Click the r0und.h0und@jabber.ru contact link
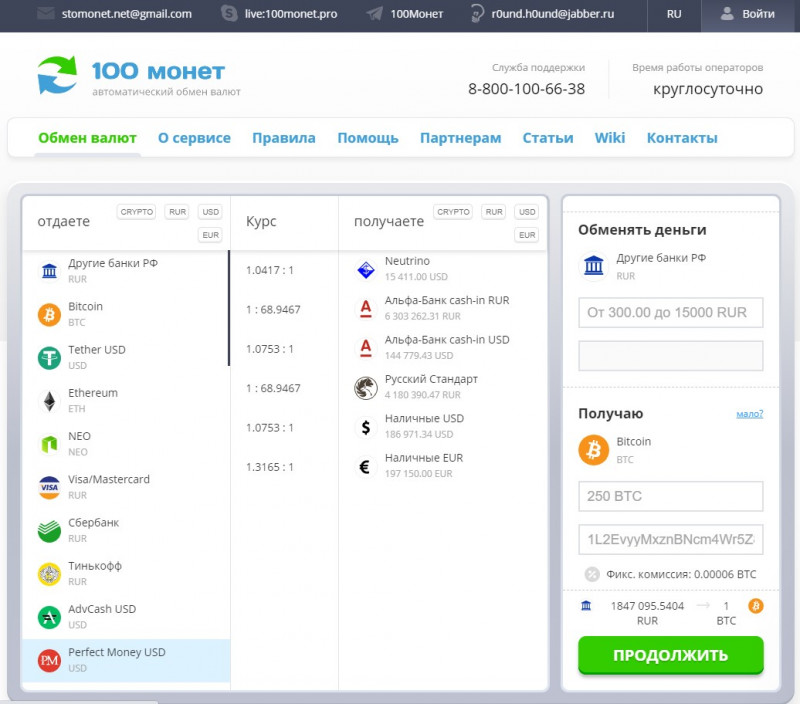Viewport: 800px width, 704px height. 553,14
